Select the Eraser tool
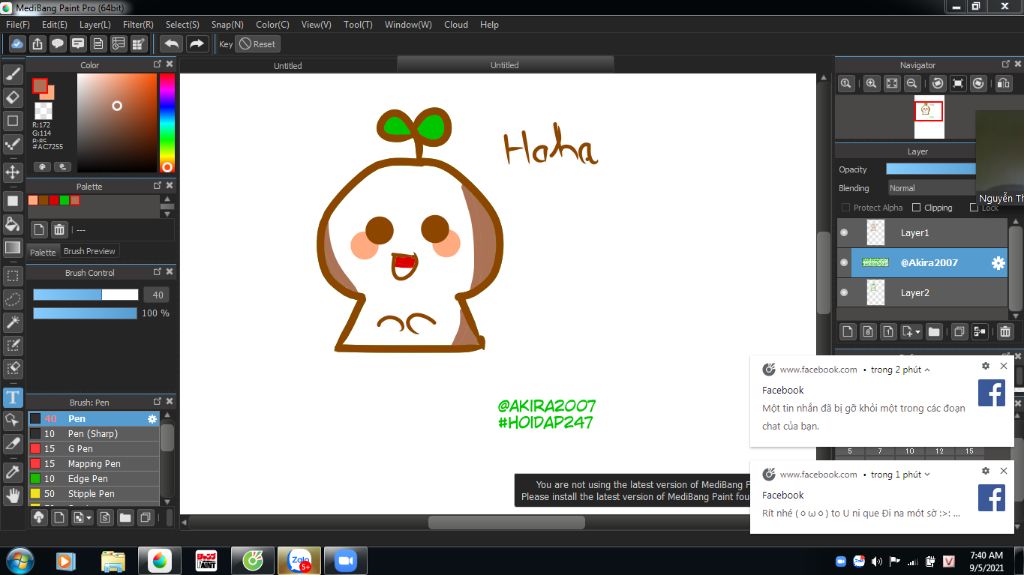 12,97
